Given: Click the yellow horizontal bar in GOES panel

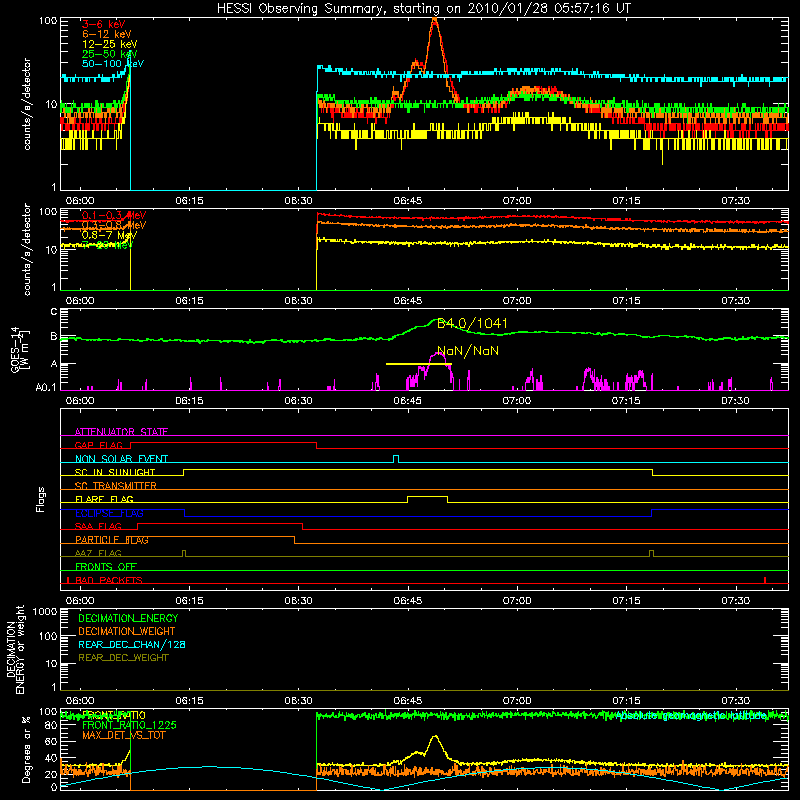Looking at the screenshot, I should [418, 364].
